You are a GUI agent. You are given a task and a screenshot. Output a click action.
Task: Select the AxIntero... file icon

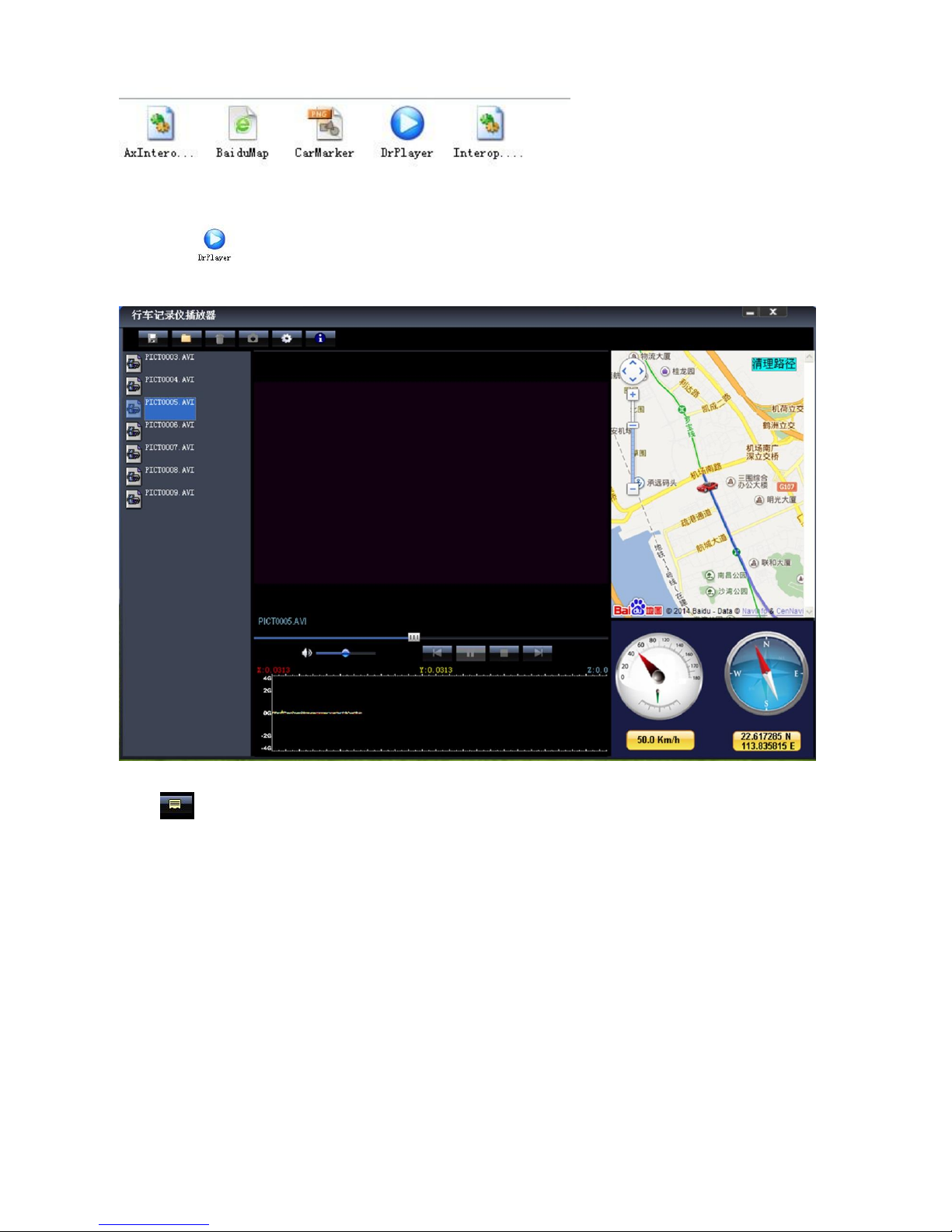tap(160, 124)
